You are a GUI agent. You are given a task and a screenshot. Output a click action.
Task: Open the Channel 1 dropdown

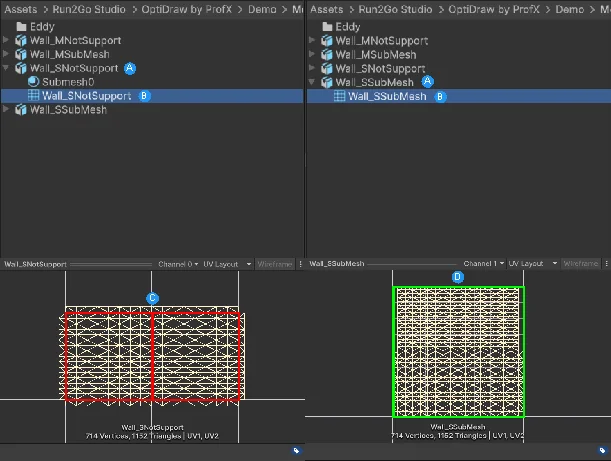point(484,264)
